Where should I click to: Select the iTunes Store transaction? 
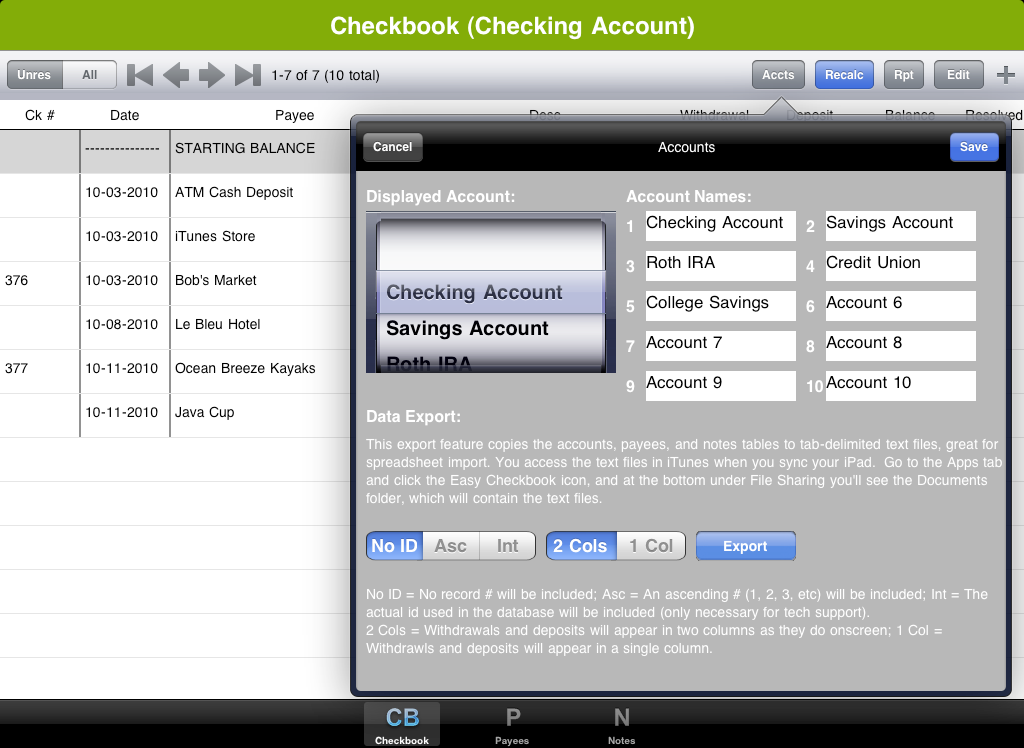coord(175,238)
